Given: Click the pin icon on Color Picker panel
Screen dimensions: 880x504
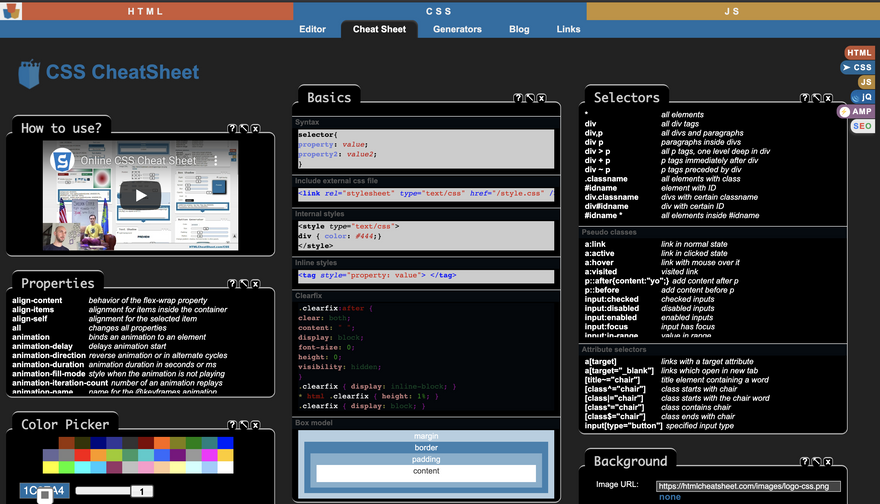Looking at the screenshot, I should 244,425.
